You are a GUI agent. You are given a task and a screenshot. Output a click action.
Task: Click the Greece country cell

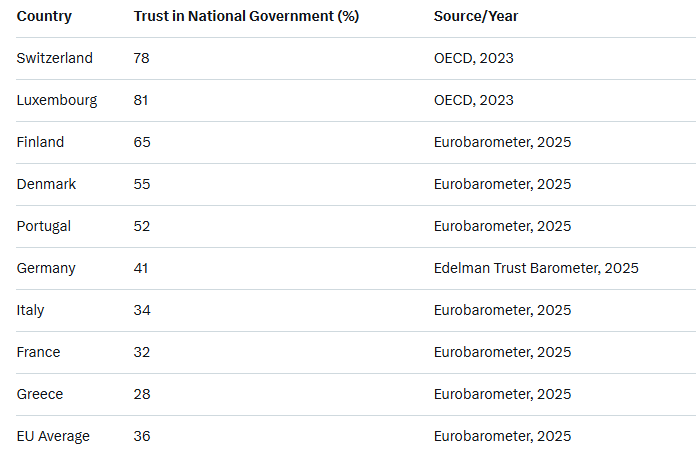click(40, 394)
